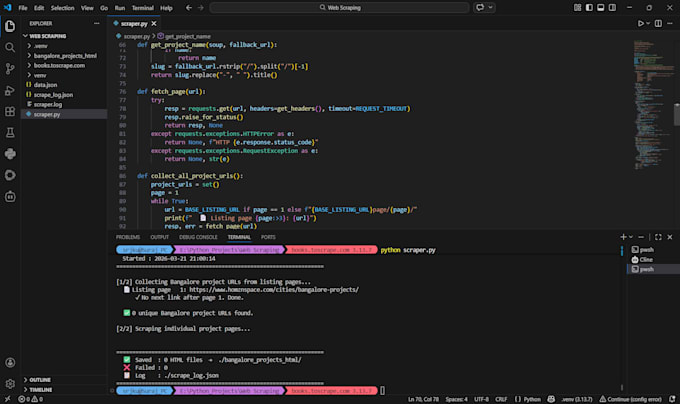Close the terminal panel with X
This screenshot has width=680, height=404.
click(670, 237)
